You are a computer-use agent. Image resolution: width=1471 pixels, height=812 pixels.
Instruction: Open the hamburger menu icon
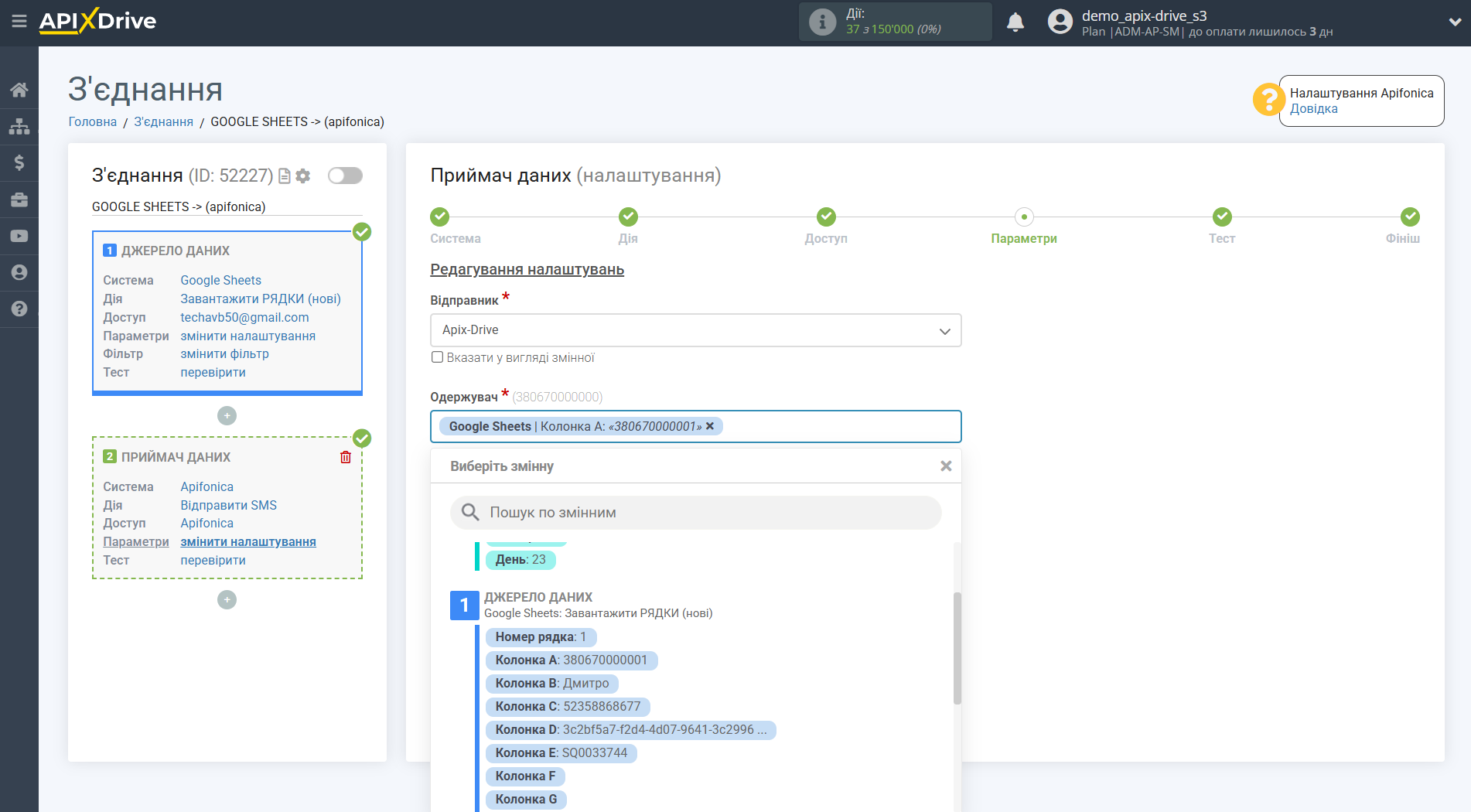click(x=19, y=21)
